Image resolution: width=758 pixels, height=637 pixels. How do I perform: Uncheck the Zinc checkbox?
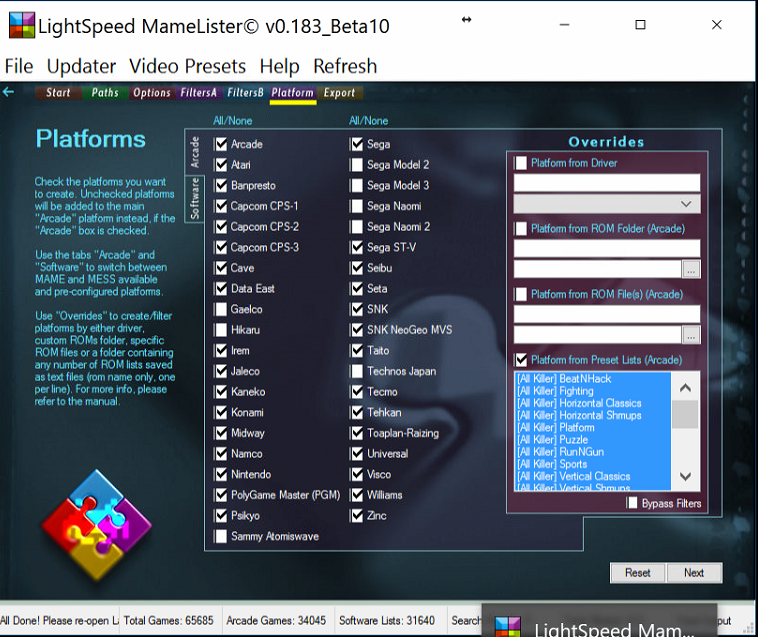click(357, 516)
